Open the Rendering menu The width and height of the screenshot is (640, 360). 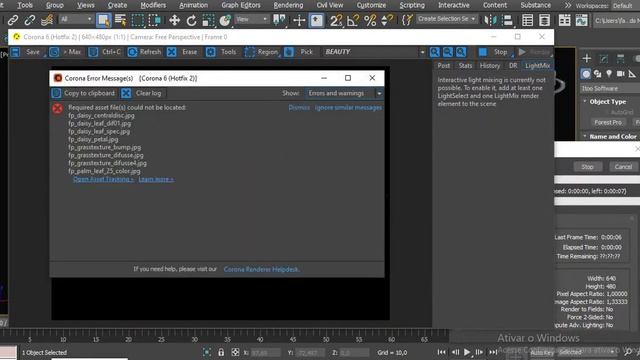288,5
